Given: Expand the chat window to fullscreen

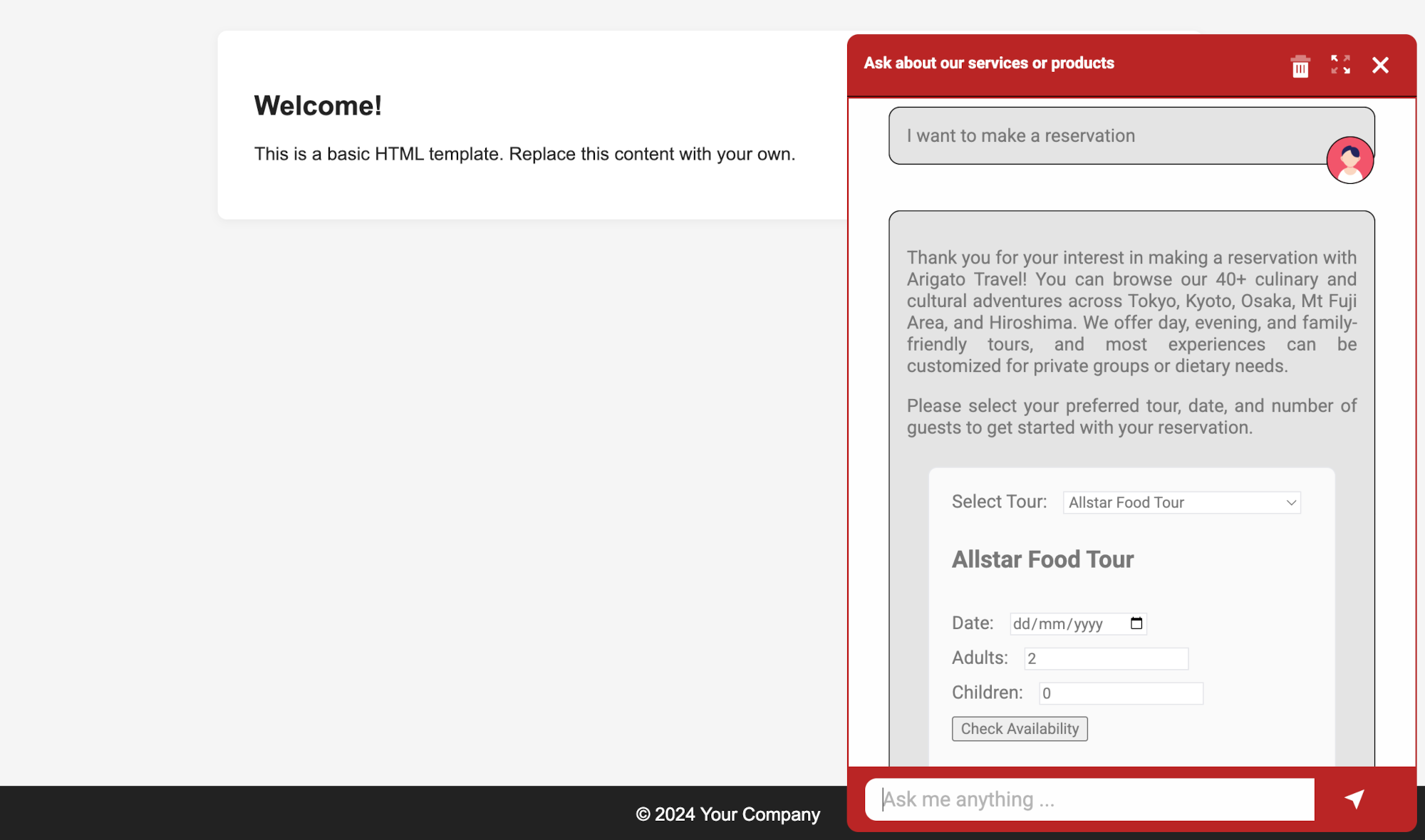Looking at the screenshot, I should pos(1340,65).
